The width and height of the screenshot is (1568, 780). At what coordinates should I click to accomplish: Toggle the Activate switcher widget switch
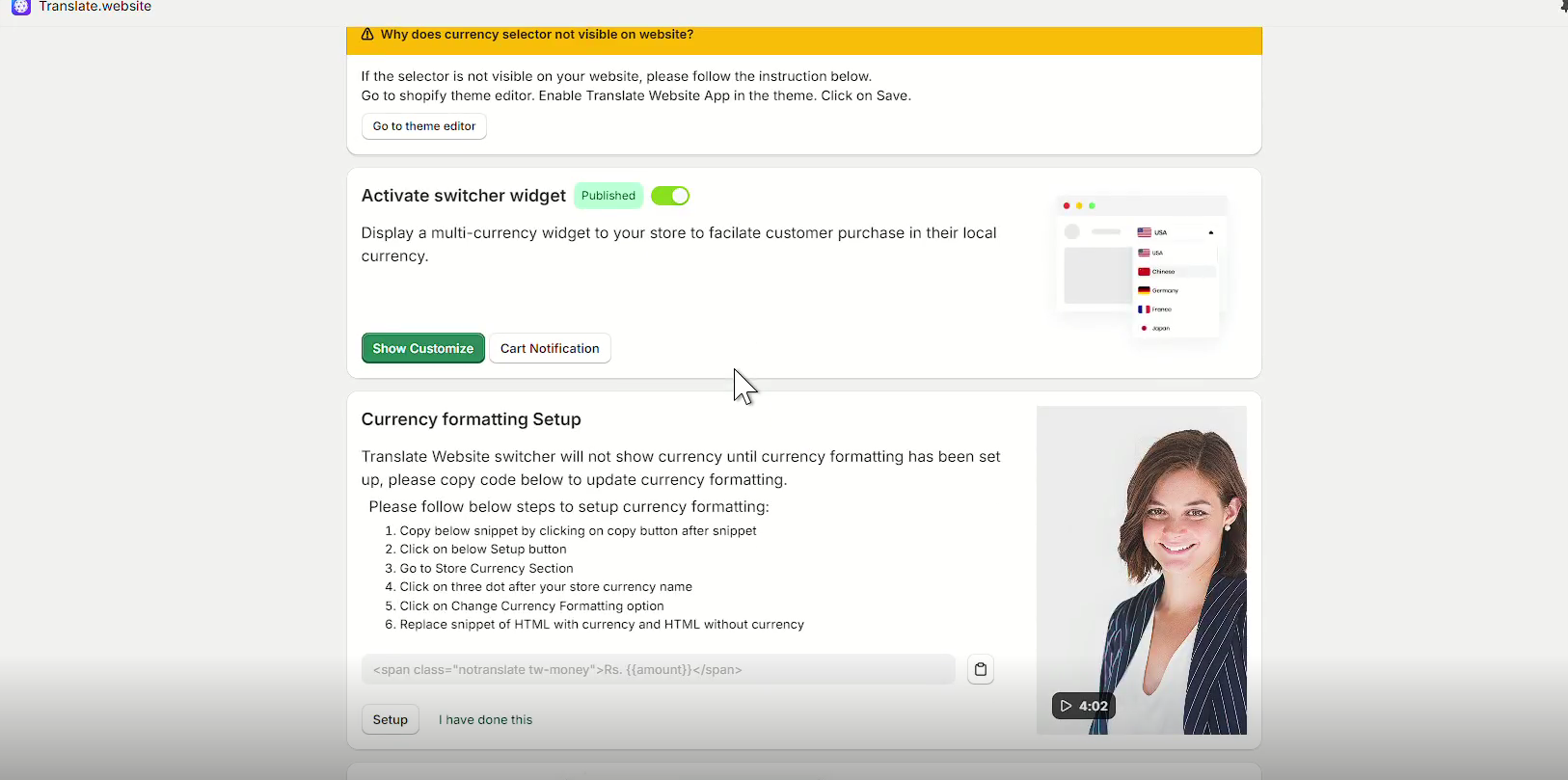(x=670, y=196)
